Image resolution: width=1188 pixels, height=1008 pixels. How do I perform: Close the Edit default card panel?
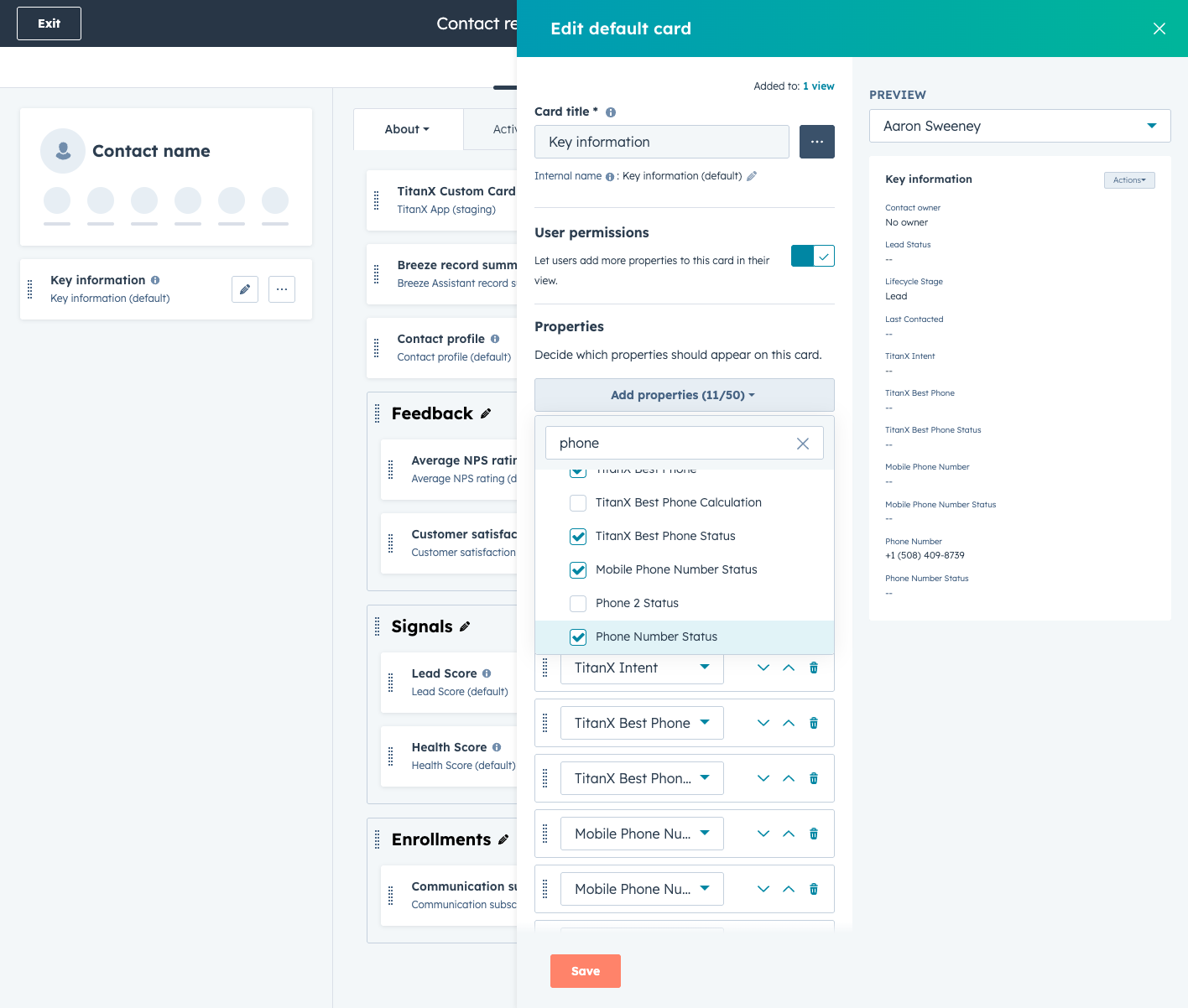[1159, 29]
